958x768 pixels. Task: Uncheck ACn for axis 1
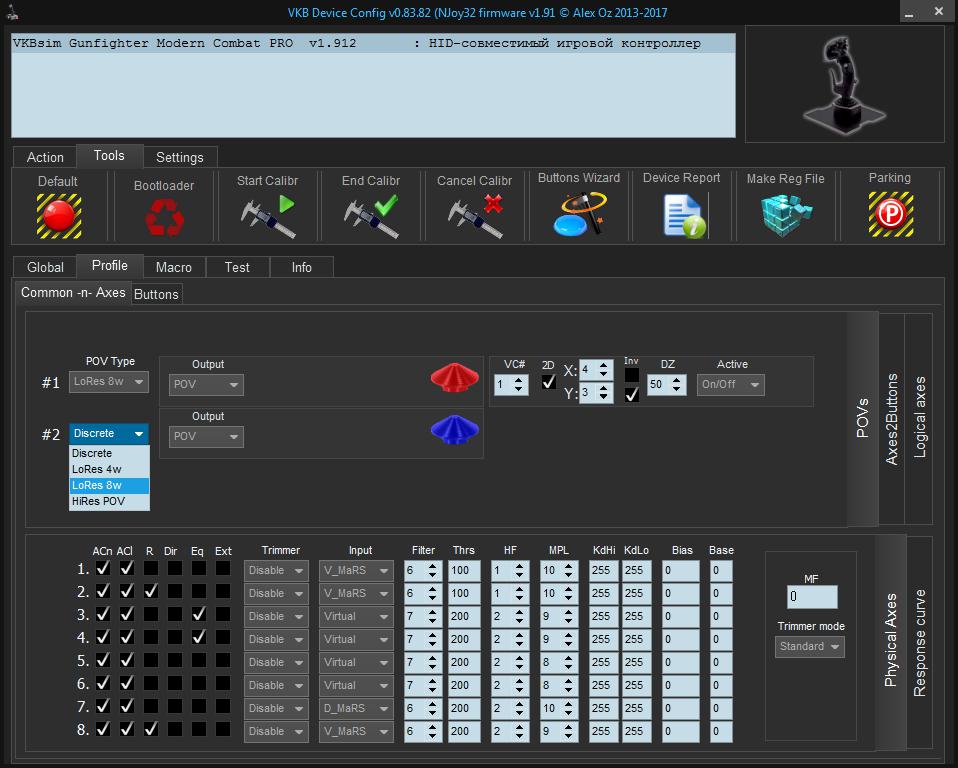(103, 568)
